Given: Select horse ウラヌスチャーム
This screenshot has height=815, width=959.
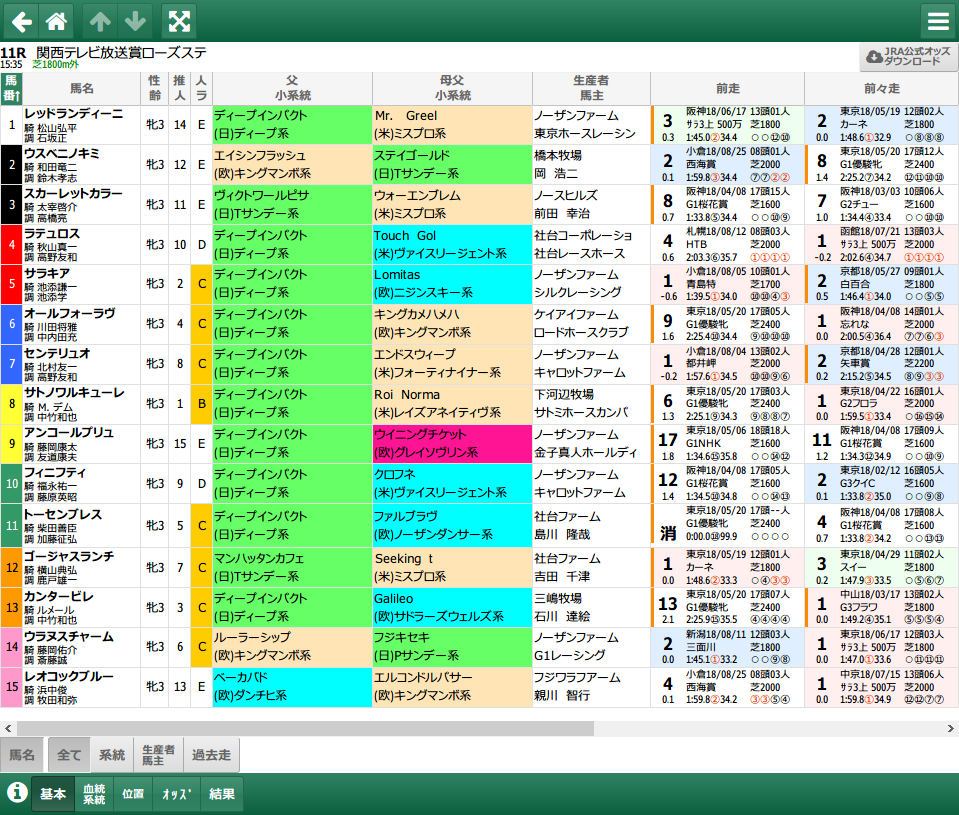Looking at the screenshot, I should [x=68, y=636].
